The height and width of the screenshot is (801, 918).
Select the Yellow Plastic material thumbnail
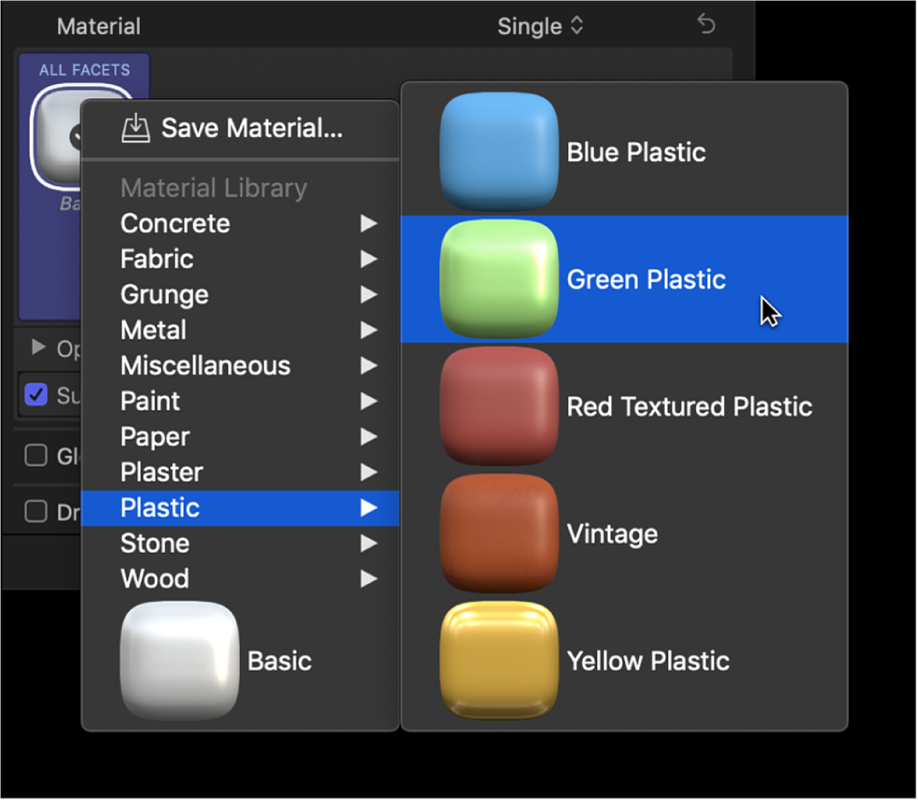[498, 660]
